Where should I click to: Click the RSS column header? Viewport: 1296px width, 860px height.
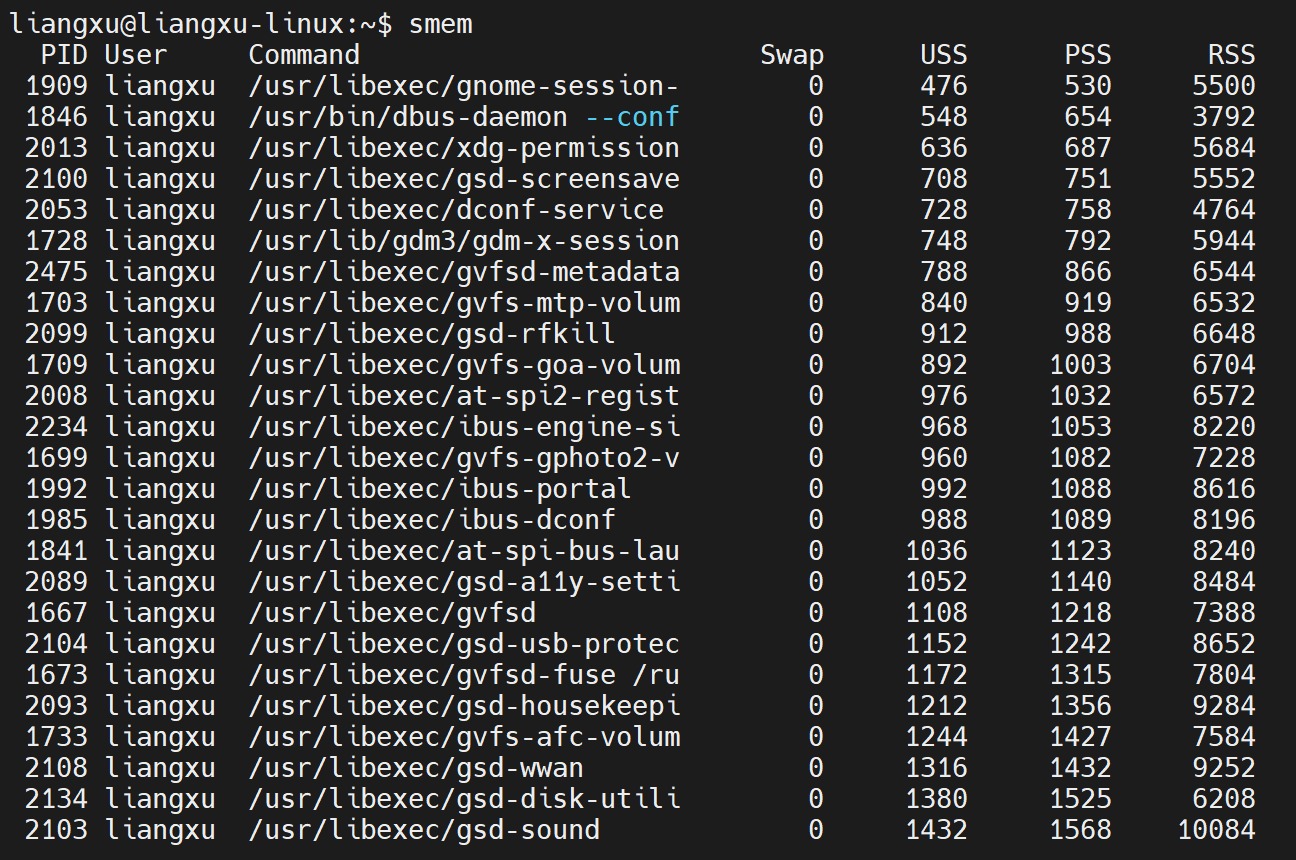pyautogui.click(x=1232, y=55)
